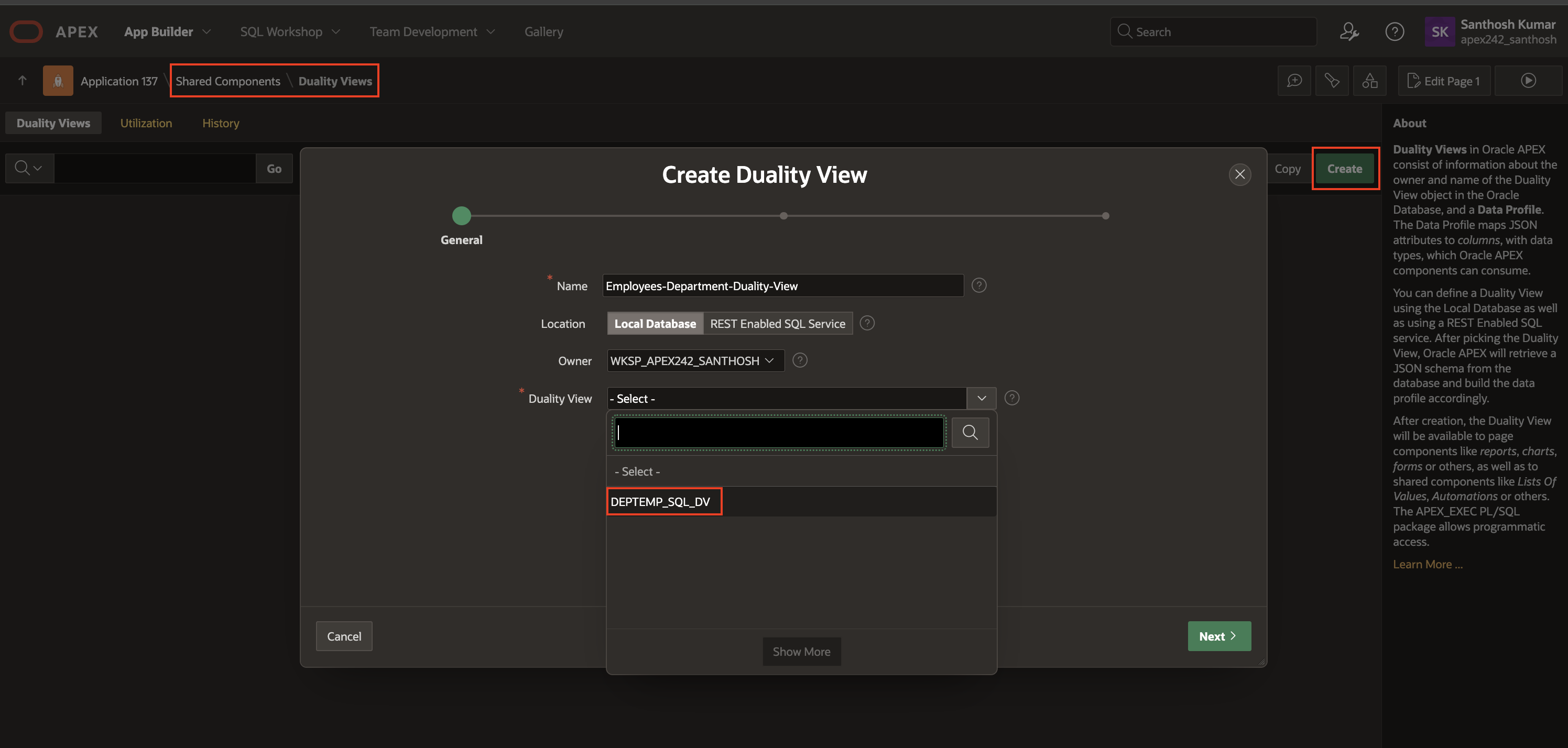Open the Help question mark menu
This screenshot has height=748, width=1568.
(x=1394, y=31)
